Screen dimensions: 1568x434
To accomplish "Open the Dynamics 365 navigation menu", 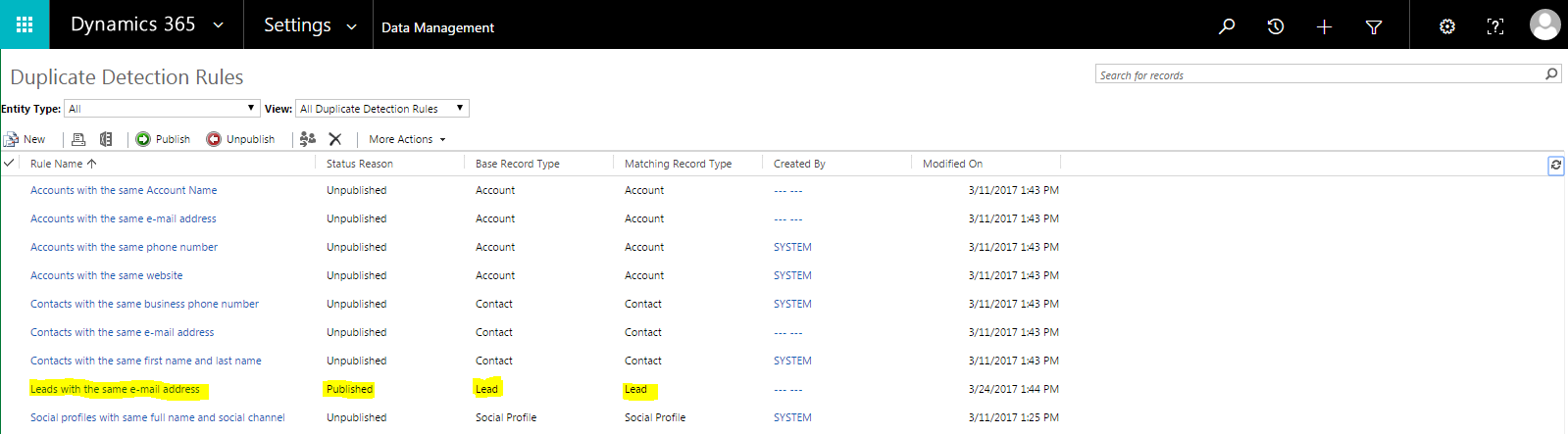I will 147,25.
